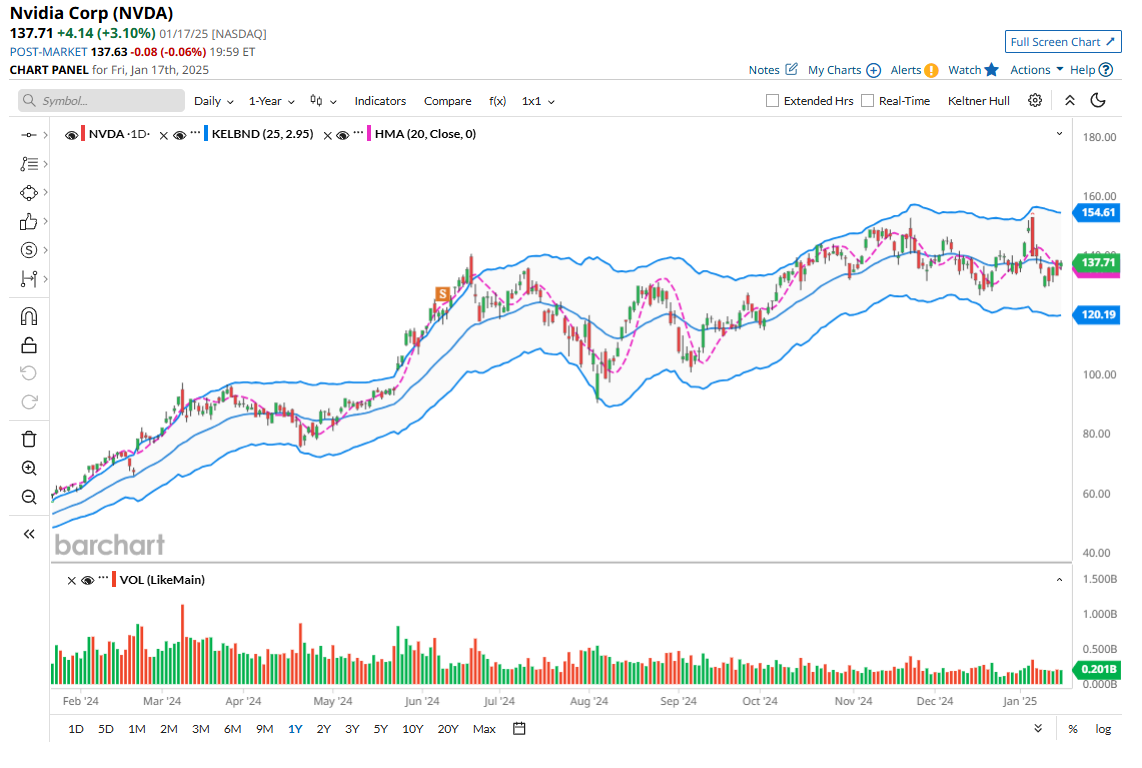Click the trash delete drawings icon
The height and width of the screenshot is (768, 1142).
tap(29, 438)
